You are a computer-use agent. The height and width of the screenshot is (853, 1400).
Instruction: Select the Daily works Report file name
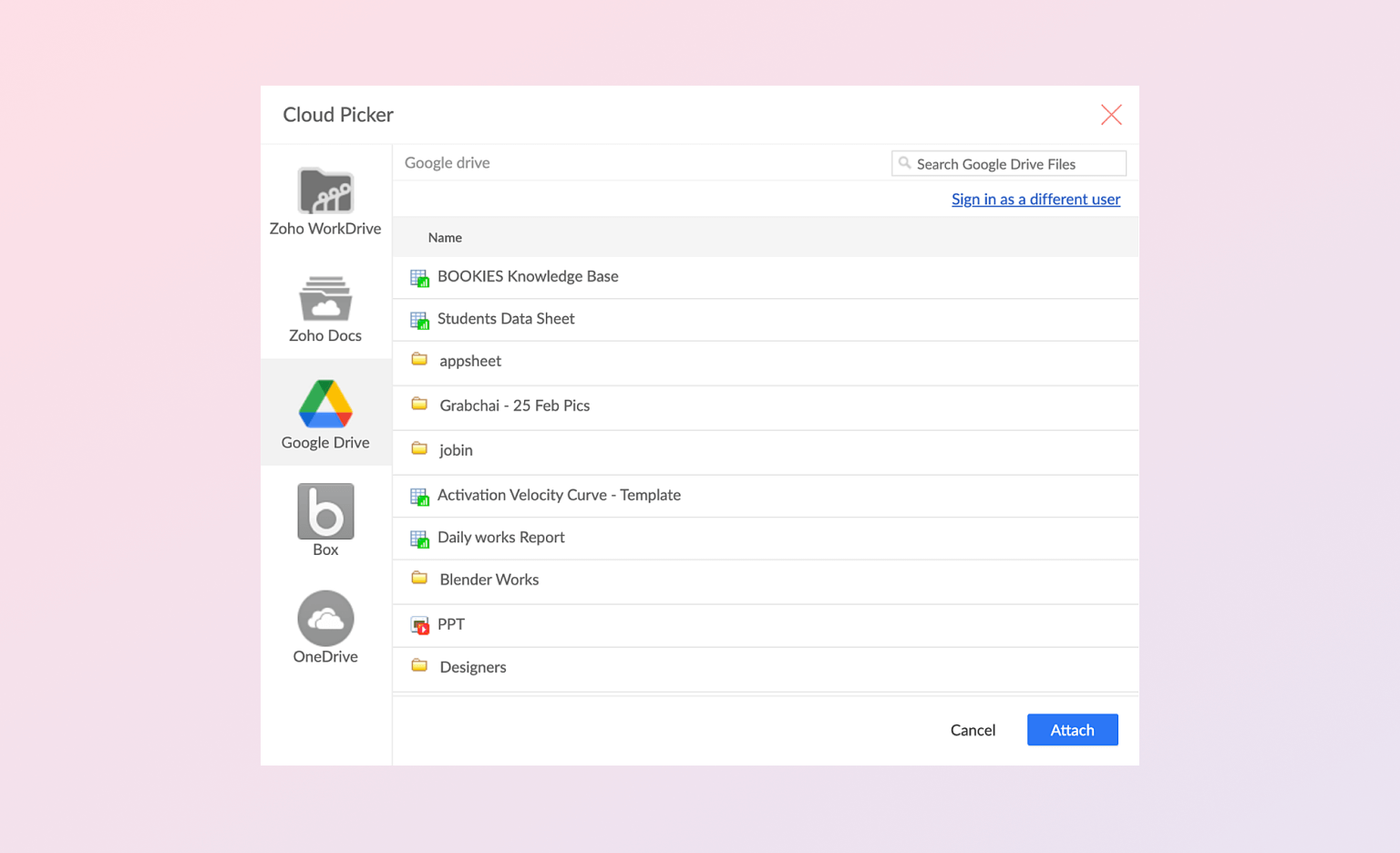pos(501,537)
